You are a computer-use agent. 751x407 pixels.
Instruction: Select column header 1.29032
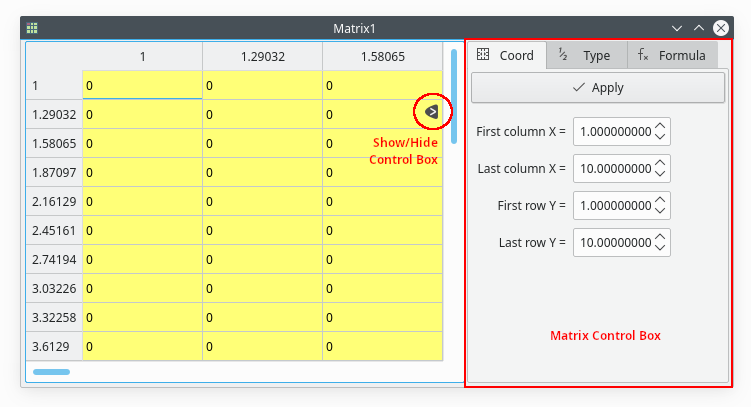point(263,57)
